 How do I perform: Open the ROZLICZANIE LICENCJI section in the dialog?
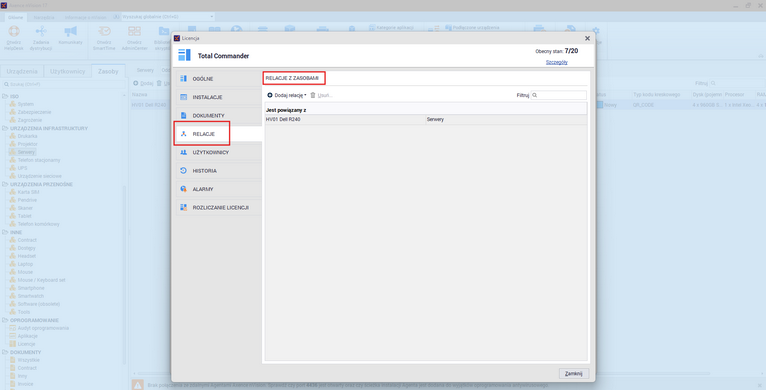(218, 208)
